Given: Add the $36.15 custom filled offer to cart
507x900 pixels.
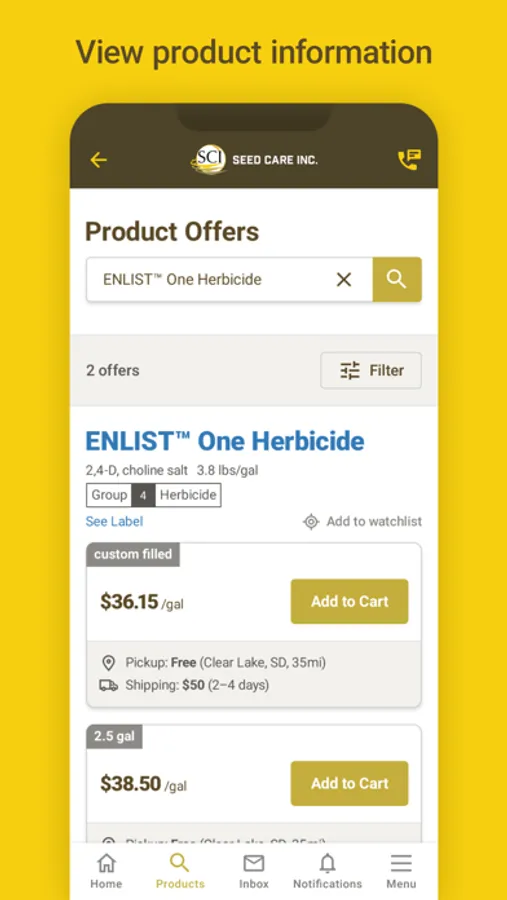Looking at the screenshot, I should [x=349, y=601].
